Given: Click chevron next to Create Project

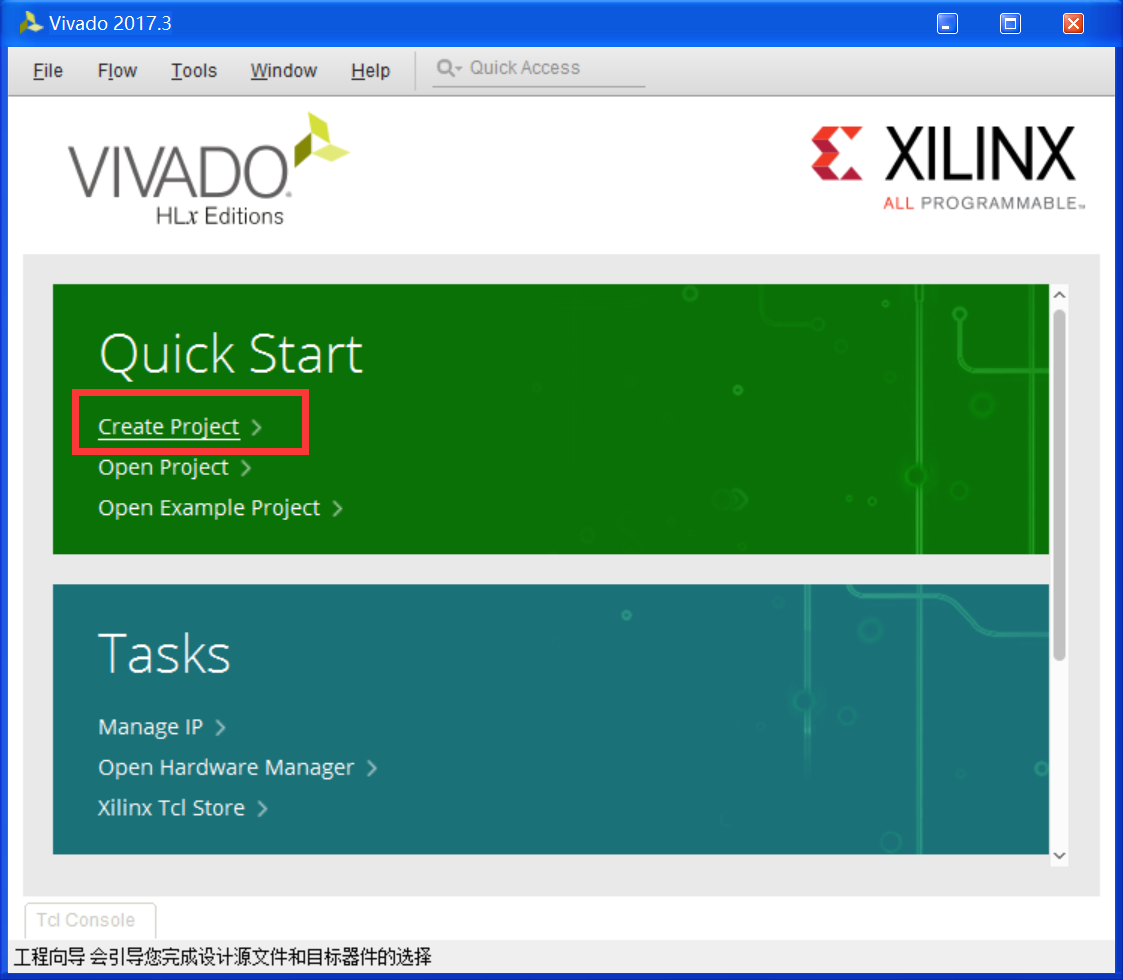Looking at the screenshot, I should coord(256,428).
